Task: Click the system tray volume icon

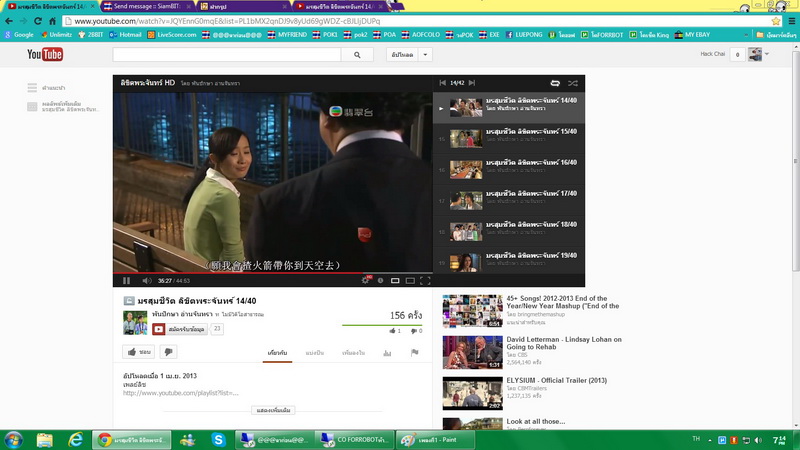Action: coord(758,440)
